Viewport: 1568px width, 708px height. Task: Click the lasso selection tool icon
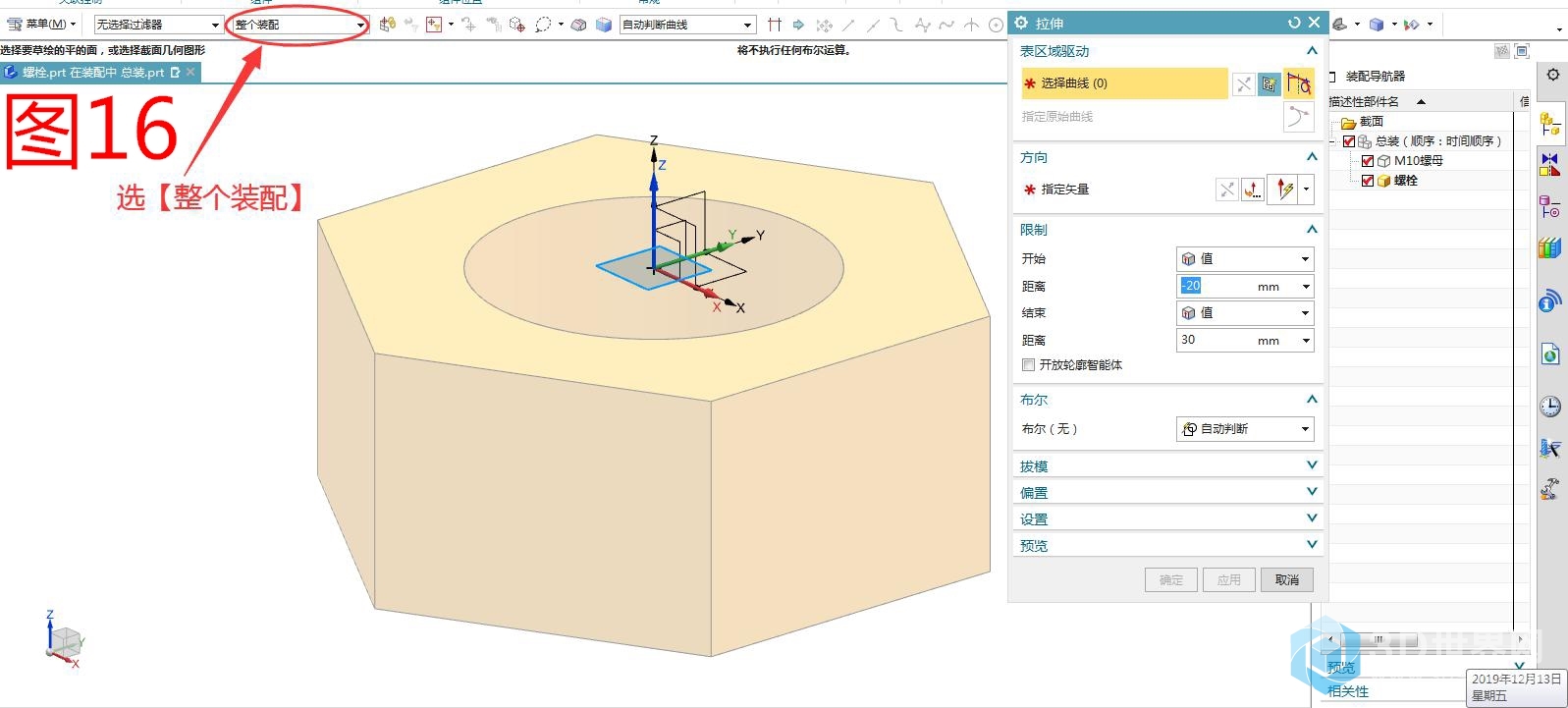543,25
